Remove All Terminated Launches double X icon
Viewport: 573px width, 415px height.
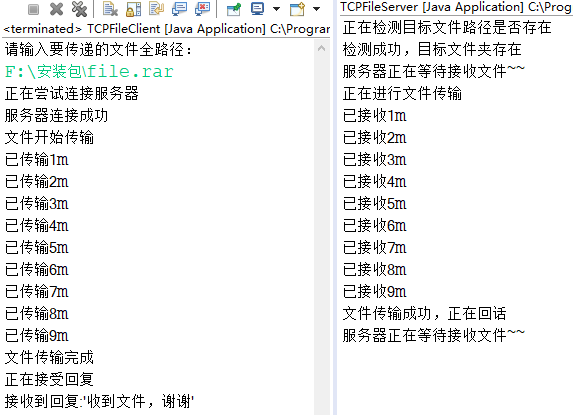click(79, 9)
